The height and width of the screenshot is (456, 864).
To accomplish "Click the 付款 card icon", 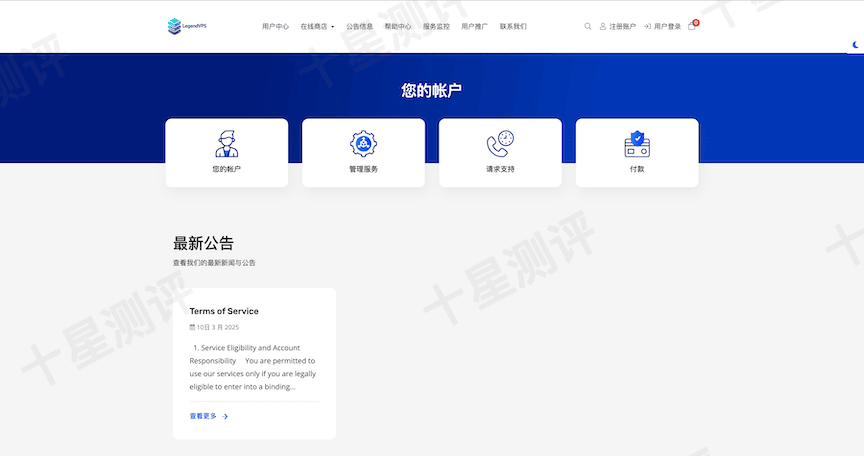I will coord(637,144).
